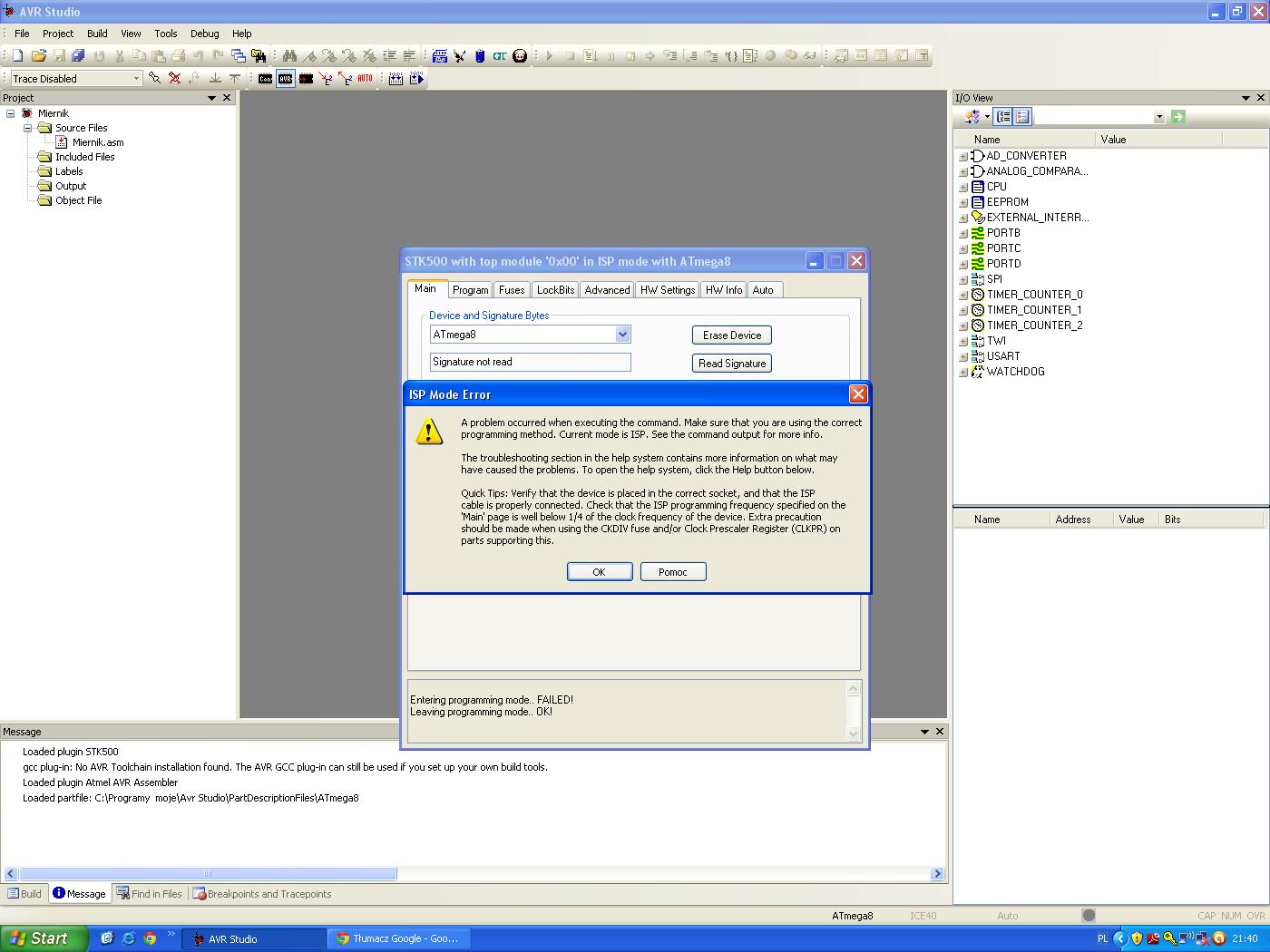Switch to the LockBits tab
The height and width of the screenshot is (952, 1270).
555,290
